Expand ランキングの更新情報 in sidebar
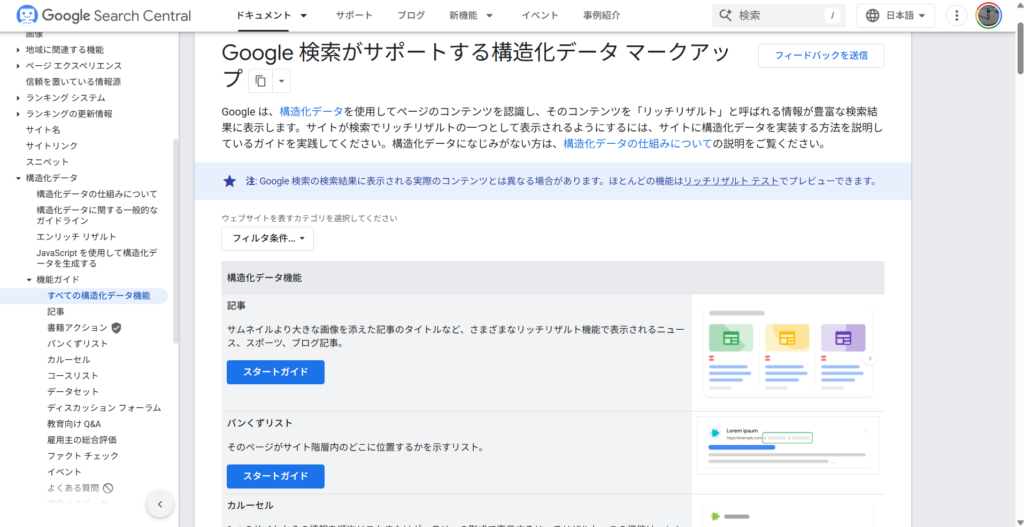The image size is (1024, 527). [x=18, y=114]
